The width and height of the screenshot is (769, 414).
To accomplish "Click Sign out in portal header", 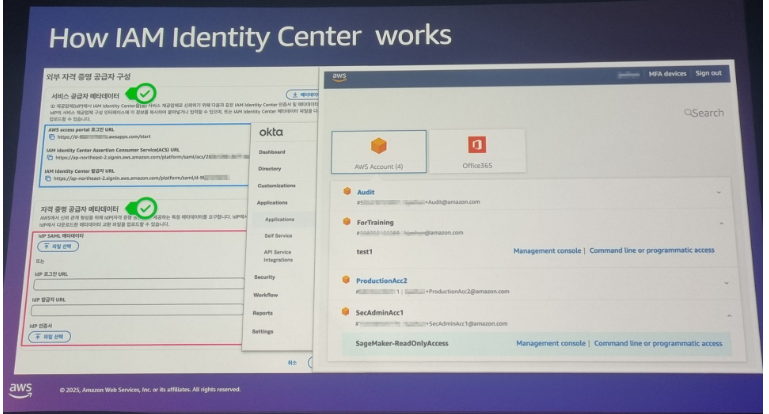I will click(709, 73).
